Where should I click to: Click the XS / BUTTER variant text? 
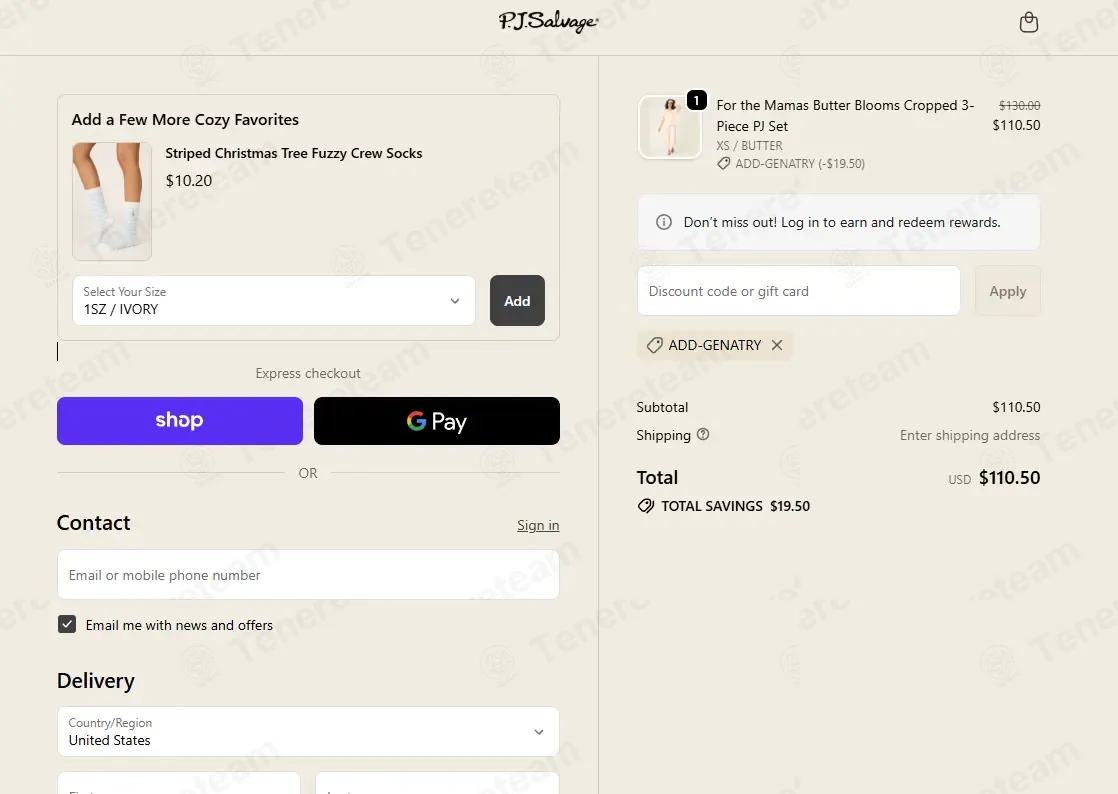coord(749,145)
